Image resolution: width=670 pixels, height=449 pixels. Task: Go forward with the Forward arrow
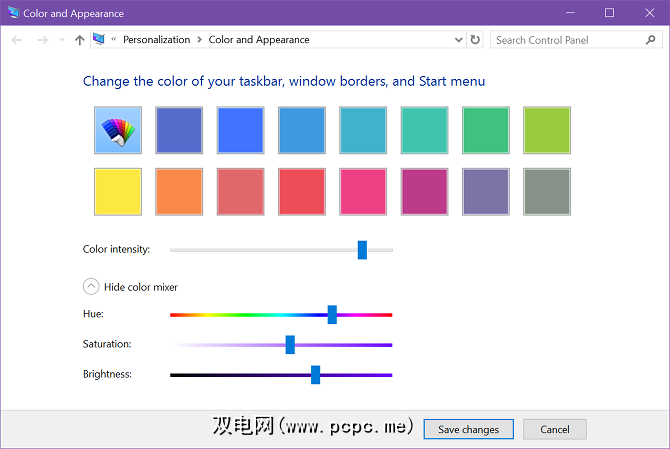coord(42,40)
